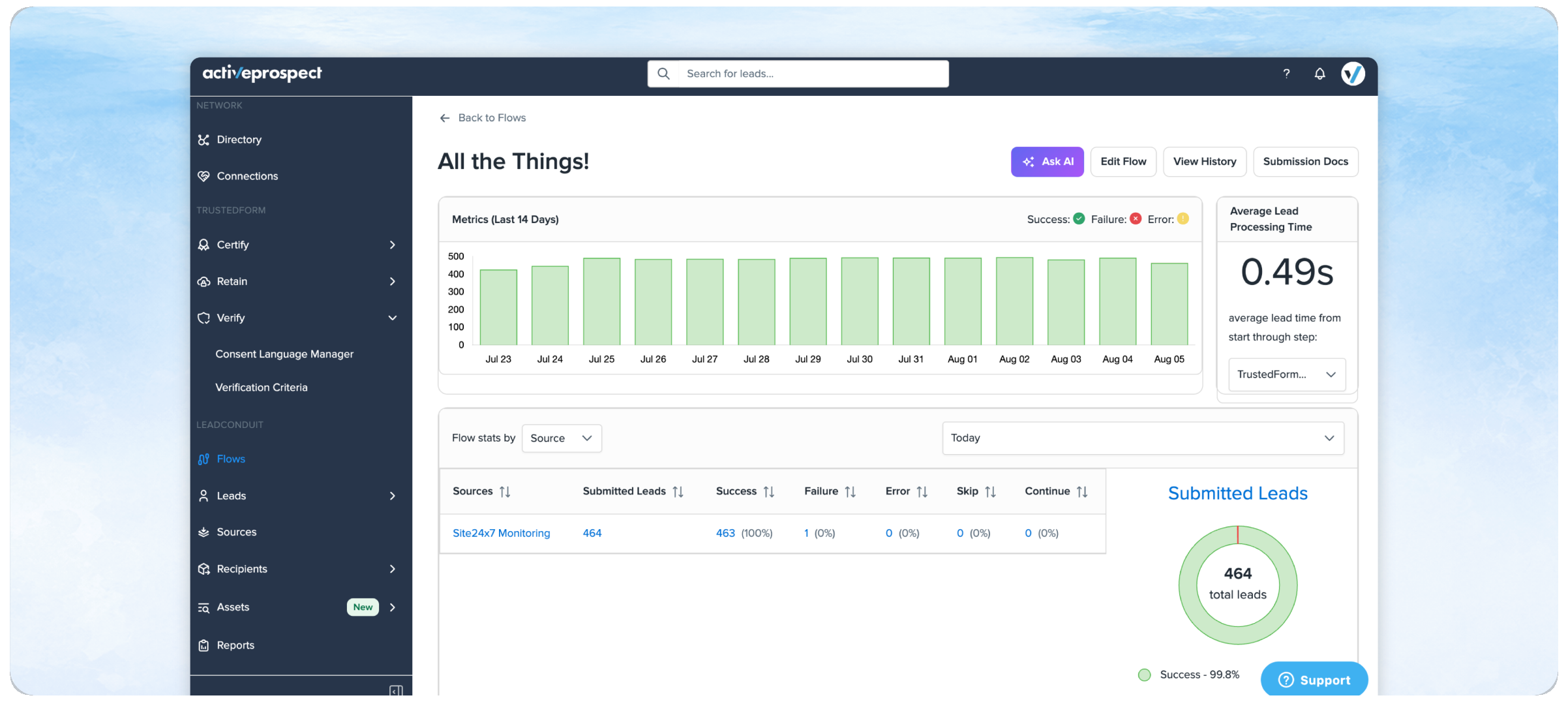The image size is (1568, 702).
Task: Go to Flows section
Action: (x=231, y=459)
